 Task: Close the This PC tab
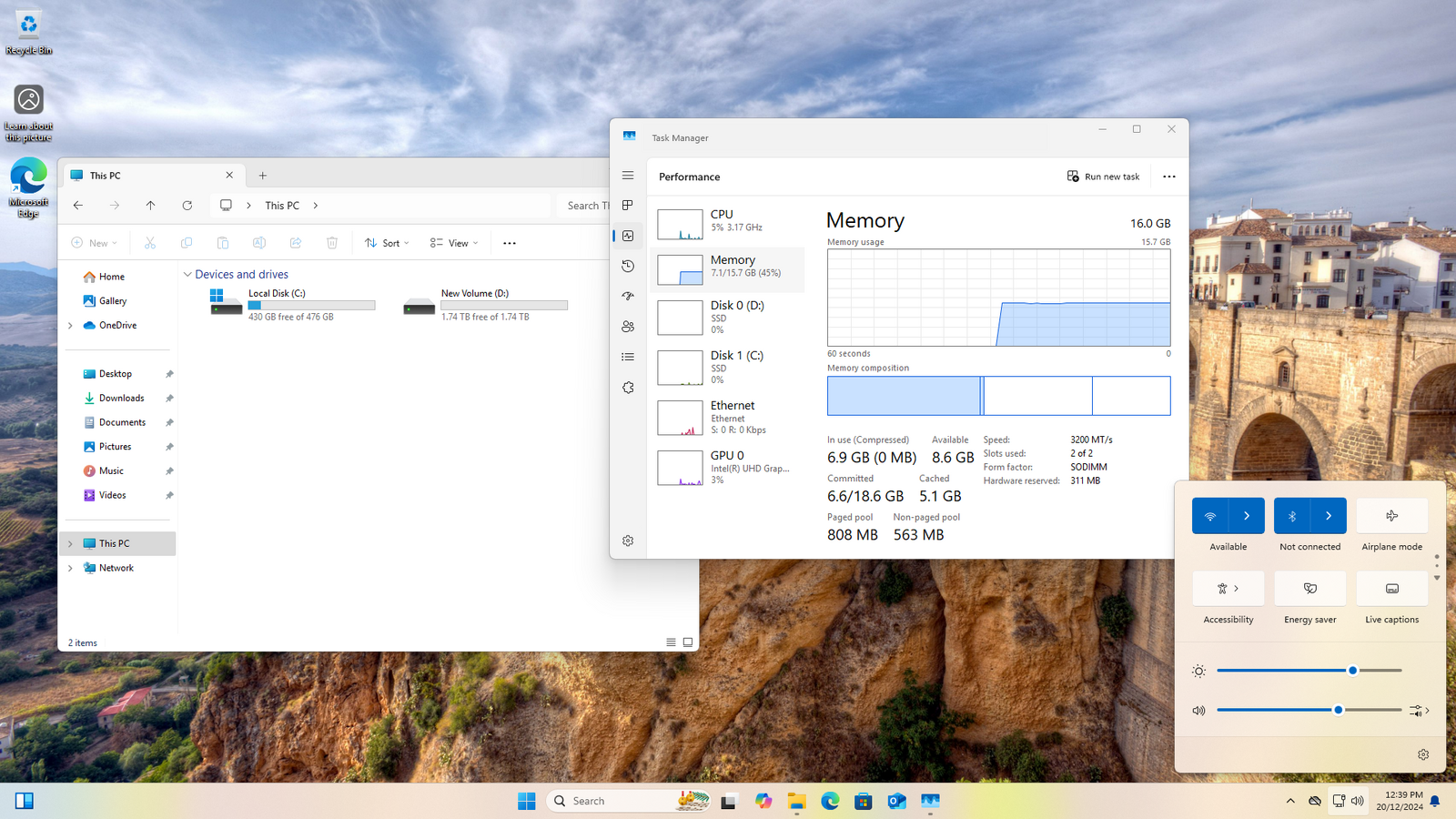coord(229,176)
